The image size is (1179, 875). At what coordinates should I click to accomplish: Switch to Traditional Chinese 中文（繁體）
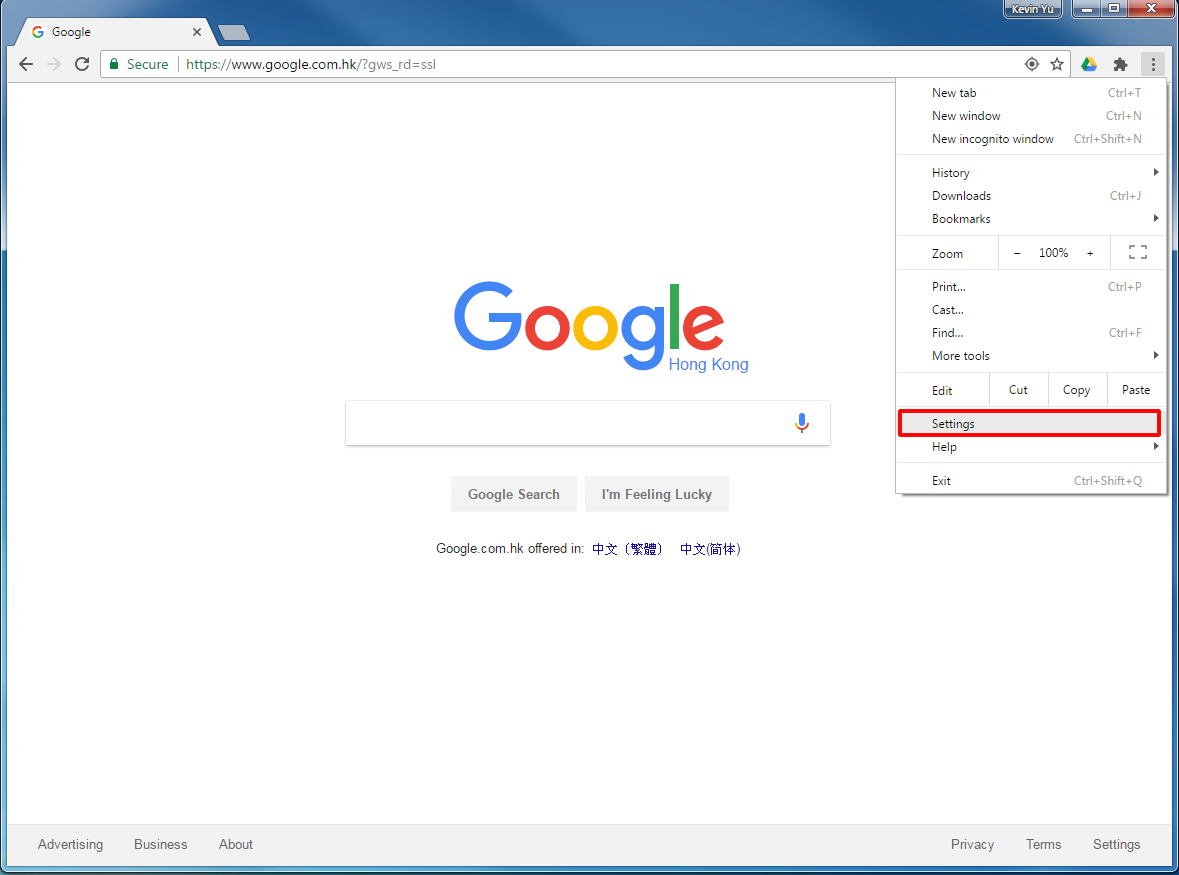point(629,549)
